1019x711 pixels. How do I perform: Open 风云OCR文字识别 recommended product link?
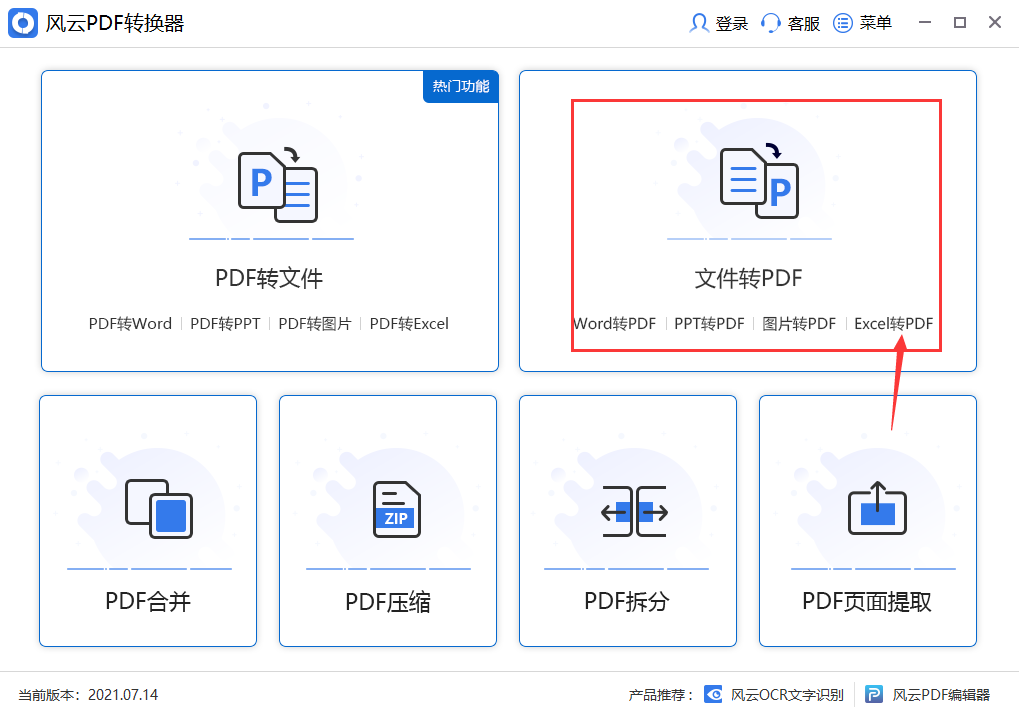[x=787, y=695]
